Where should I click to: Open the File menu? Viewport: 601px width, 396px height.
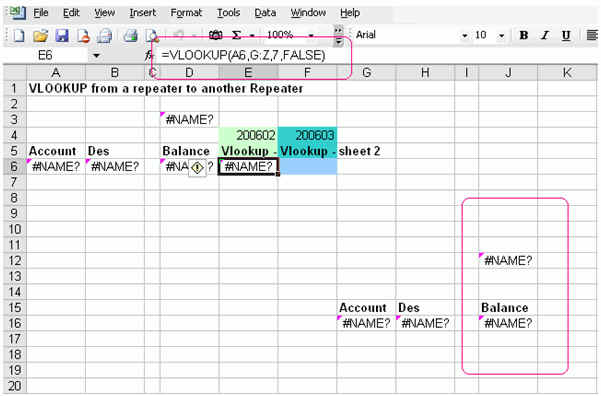point(41,13)
